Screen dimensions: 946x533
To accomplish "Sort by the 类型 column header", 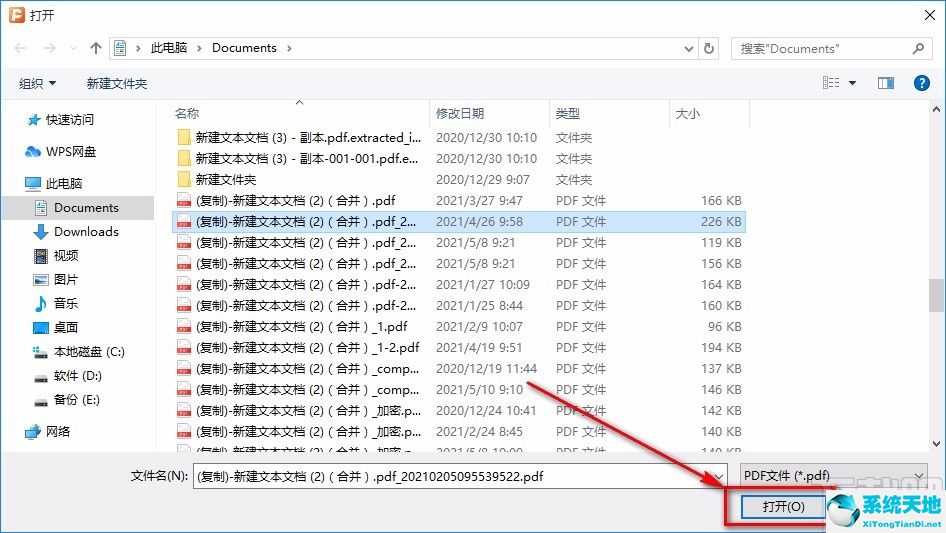I will point(568,113).
